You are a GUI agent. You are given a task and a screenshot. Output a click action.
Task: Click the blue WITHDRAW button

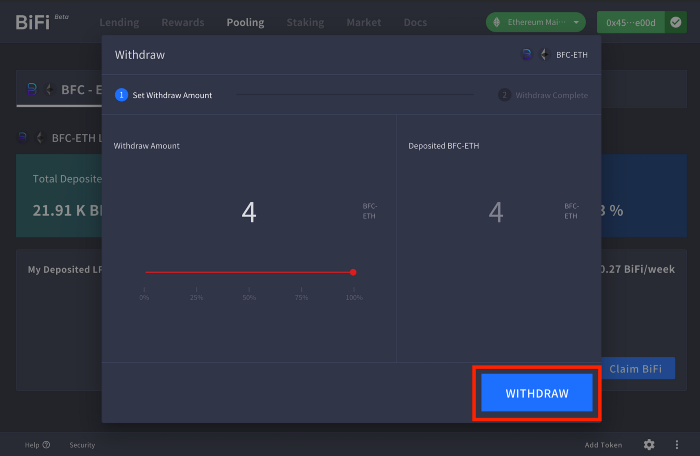coord(537,393)
